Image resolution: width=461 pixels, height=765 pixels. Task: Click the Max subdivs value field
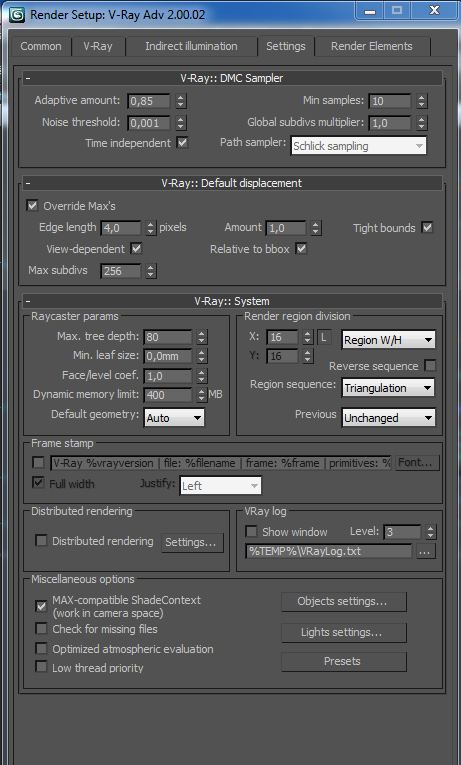click(x=121, y=271)
